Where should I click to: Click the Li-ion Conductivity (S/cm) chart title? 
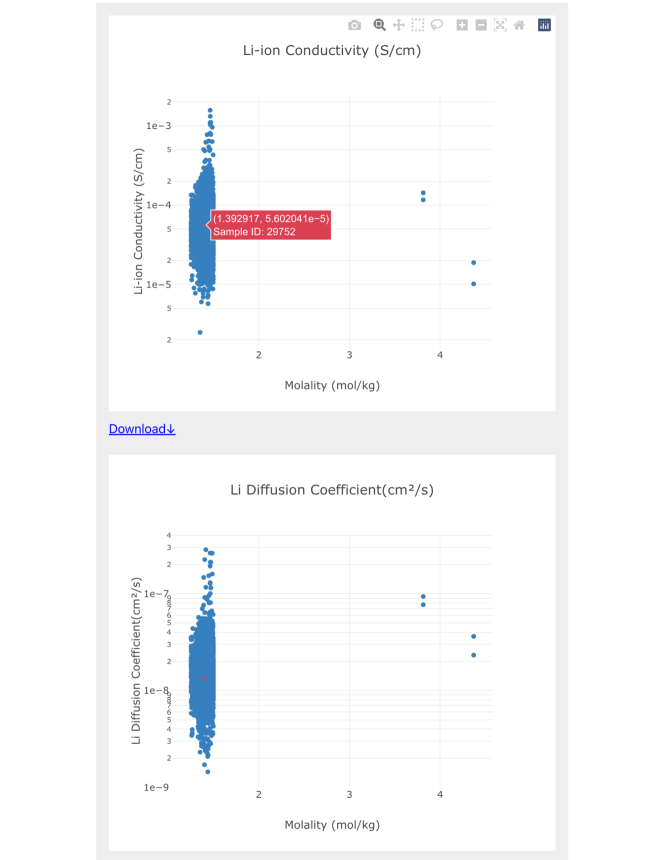[x=332, y=50]
